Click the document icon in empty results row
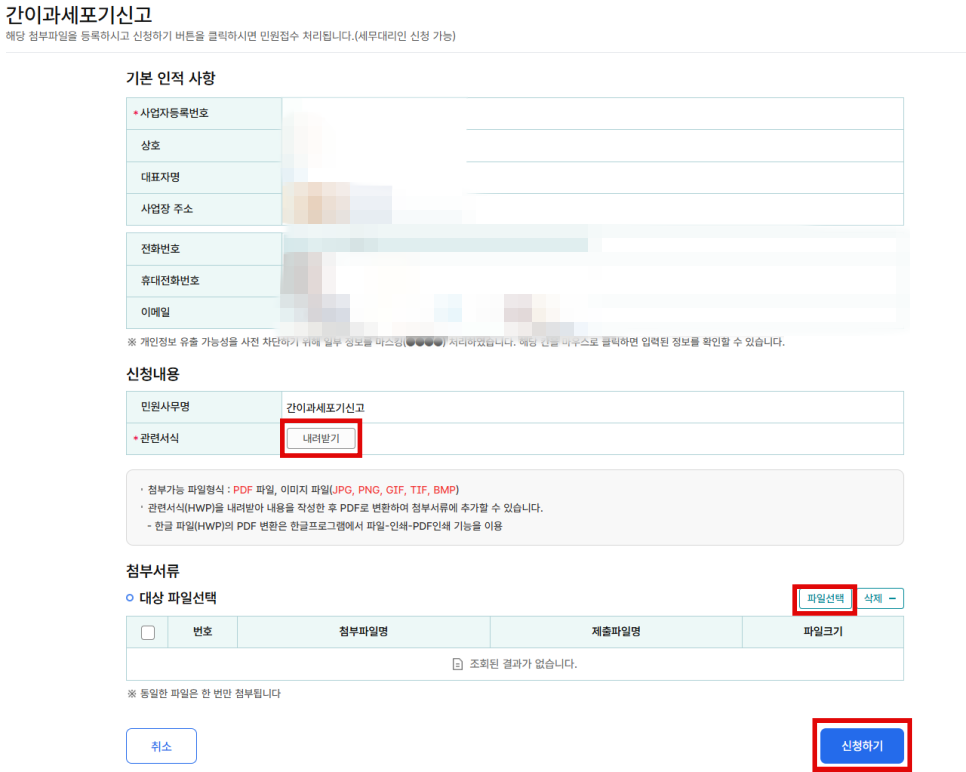Viewport: 966px width, 772px height. pos(458,664)
